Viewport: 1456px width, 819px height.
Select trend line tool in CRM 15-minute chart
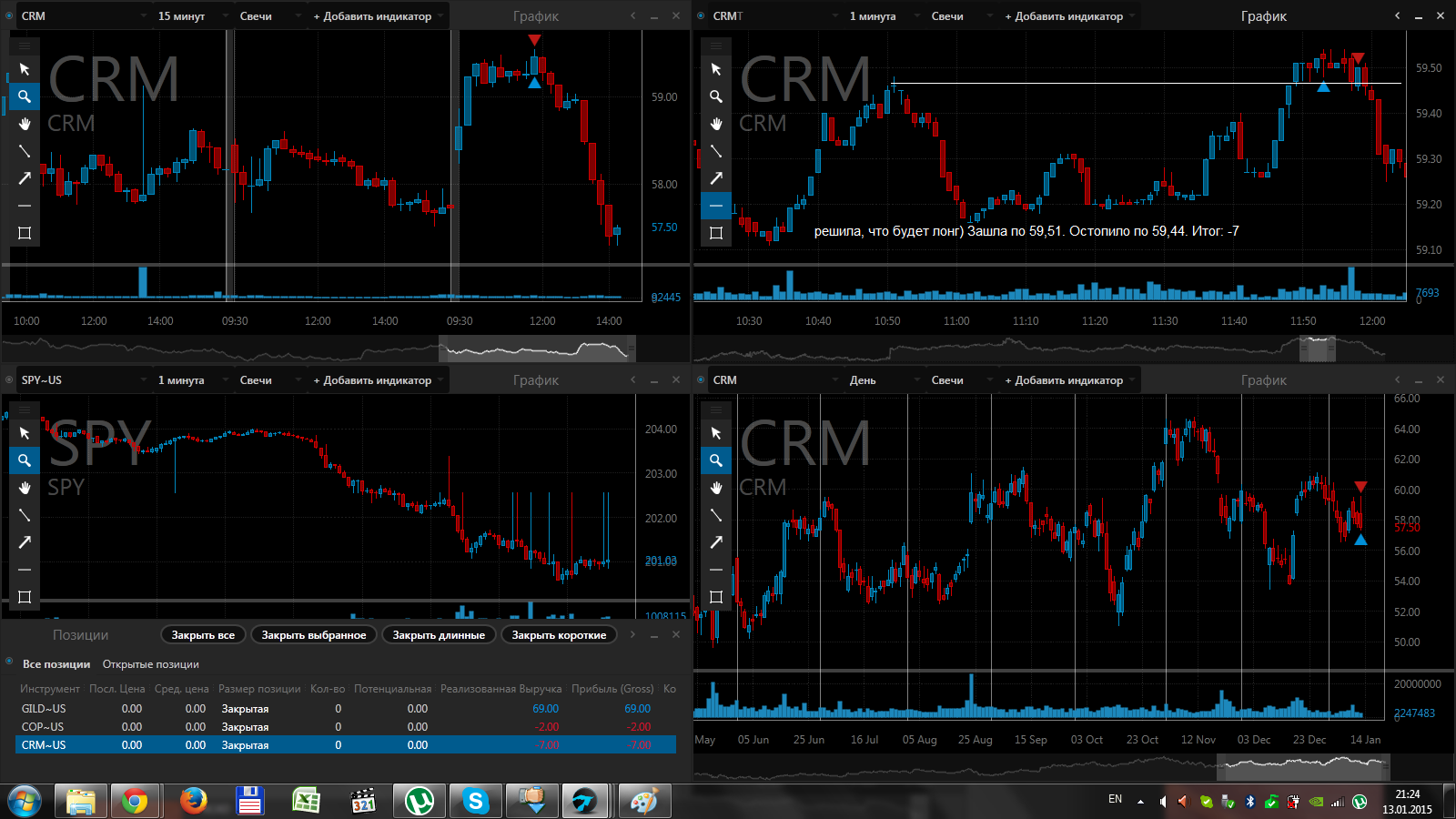coord(25,151)
